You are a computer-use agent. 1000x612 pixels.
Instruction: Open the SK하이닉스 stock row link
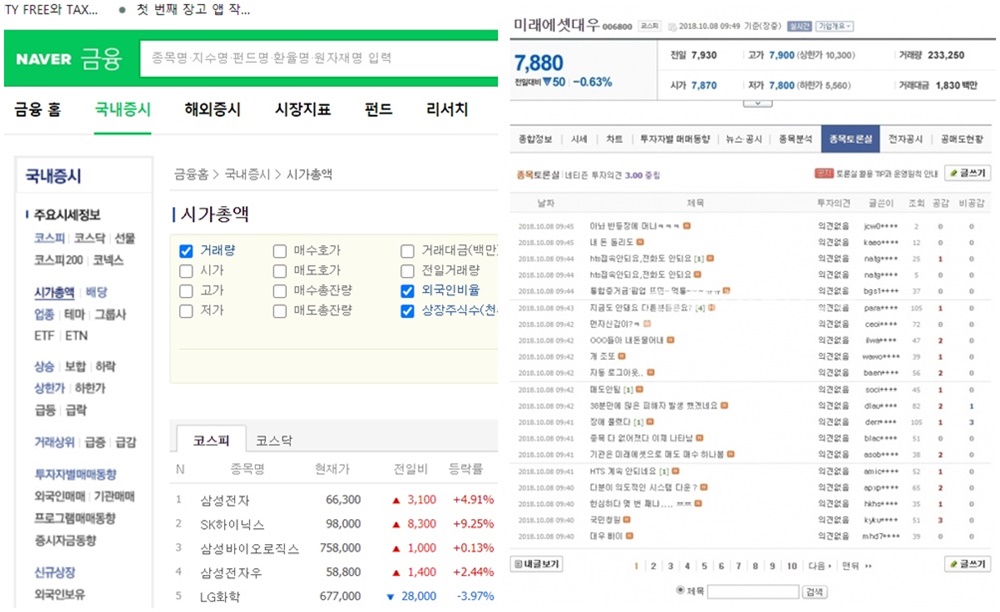232,525
